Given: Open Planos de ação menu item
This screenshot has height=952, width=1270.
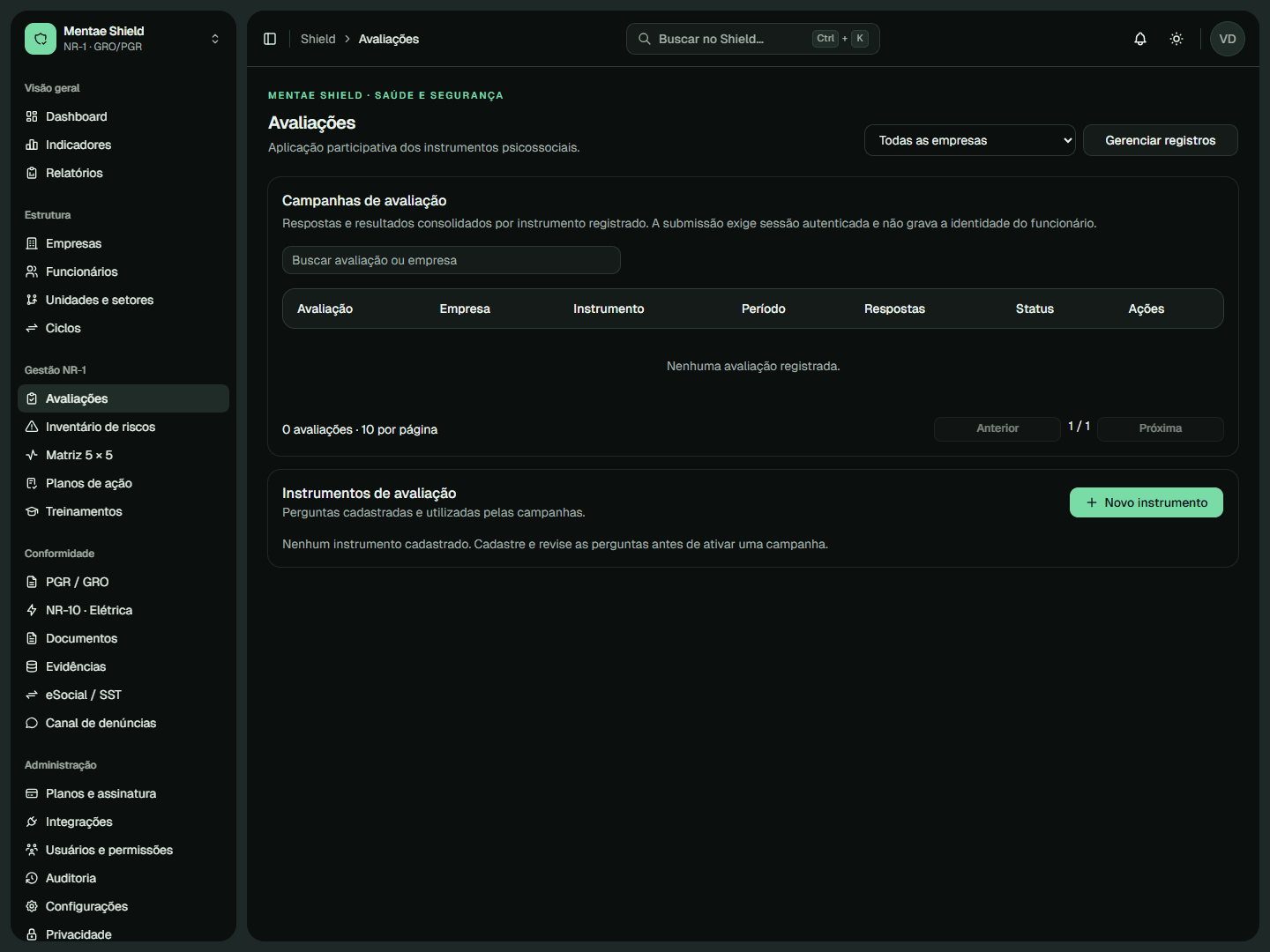Looking at the screenshot, I should 123,483.
